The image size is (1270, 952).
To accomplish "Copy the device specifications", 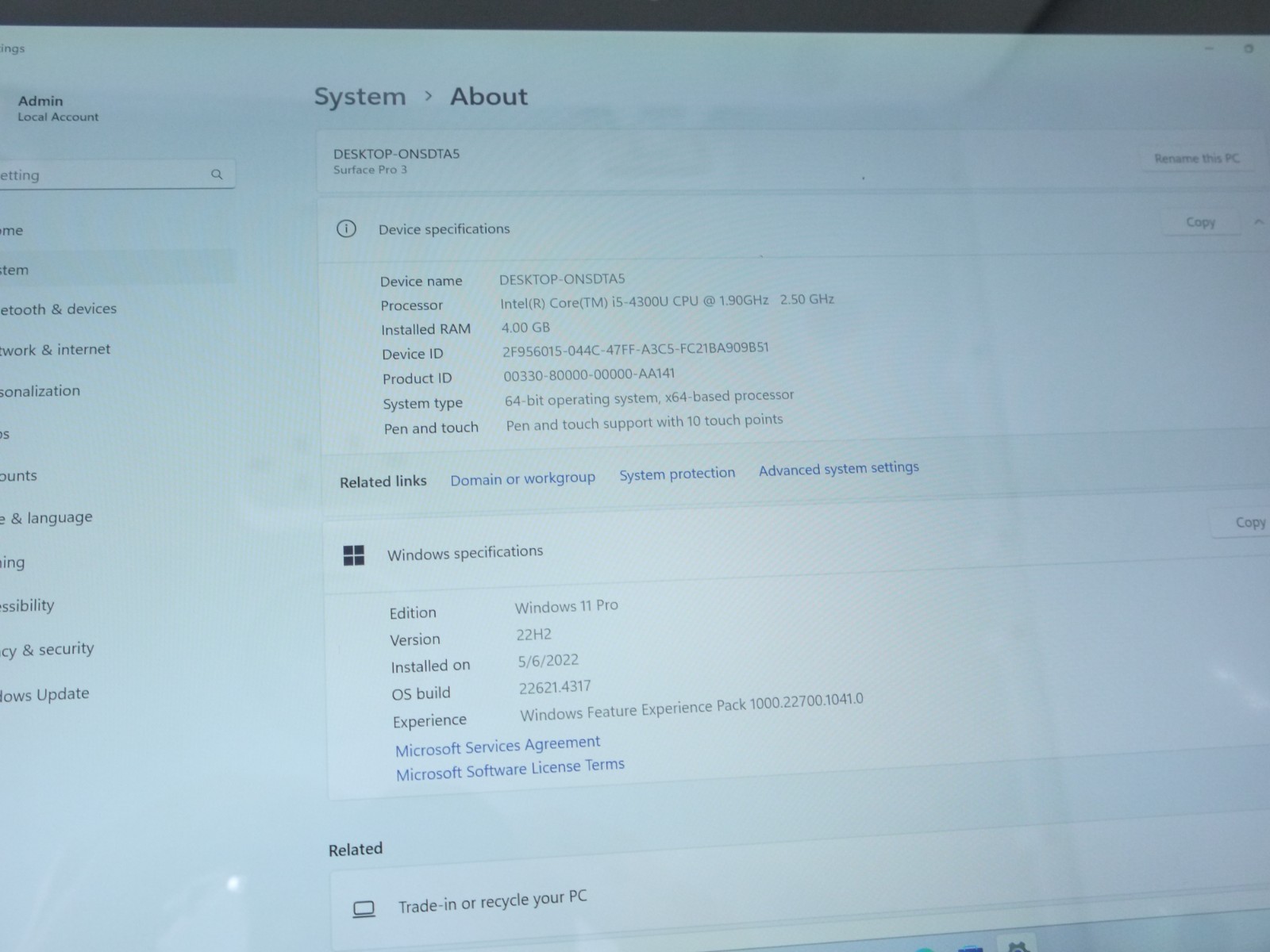I will pos(1201,222).
